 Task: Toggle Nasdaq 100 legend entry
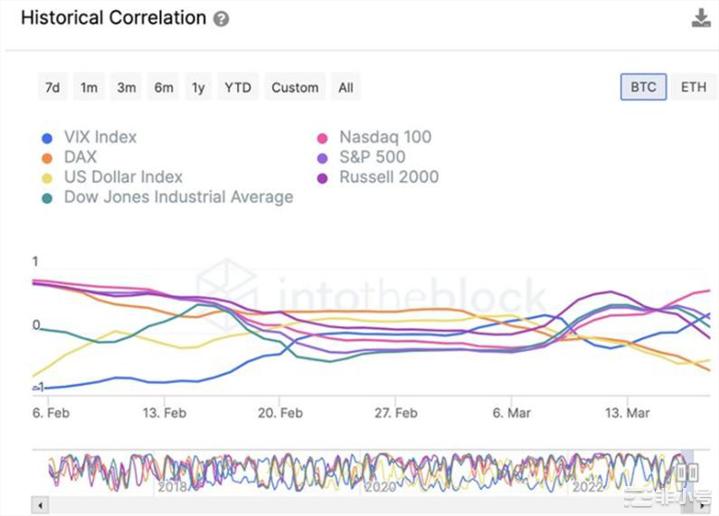[x=385, y=137]
